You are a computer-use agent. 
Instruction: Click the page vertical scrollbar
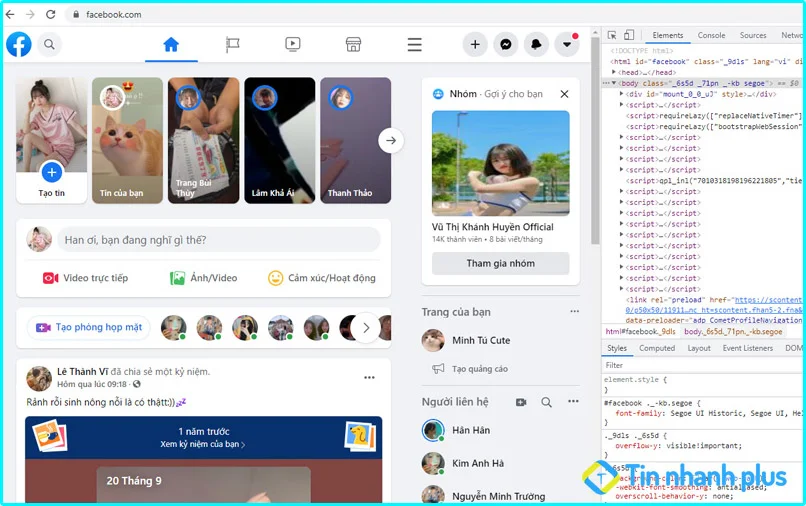[x=595, y=141]
